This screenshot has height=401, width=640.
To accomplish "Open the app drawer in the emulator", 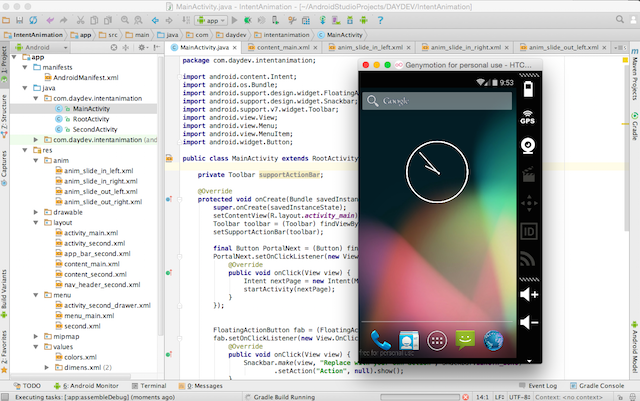I will tap(437, 341).
